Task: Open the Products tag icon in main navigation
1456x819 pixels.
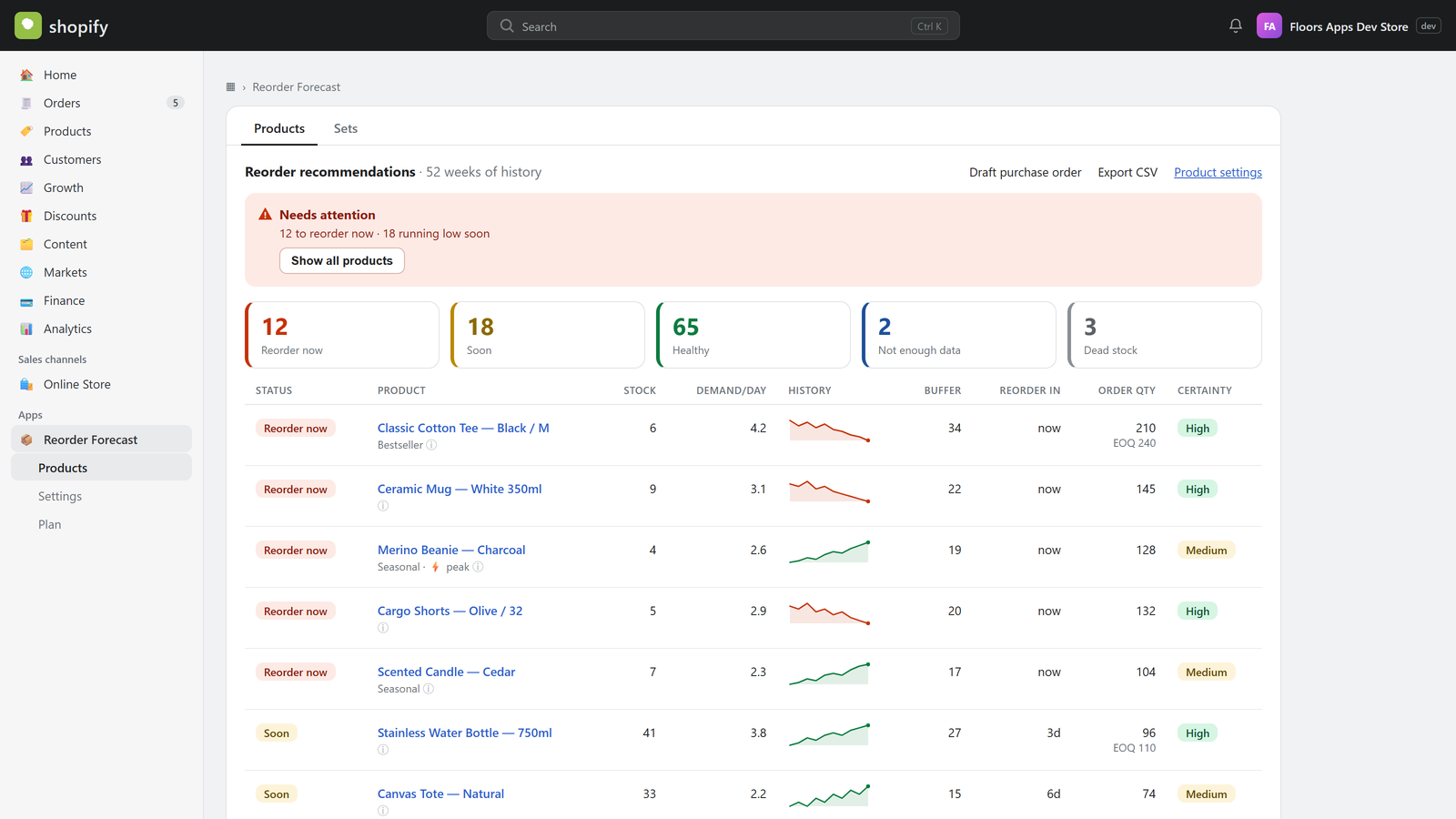Action: tap(26, 132)
